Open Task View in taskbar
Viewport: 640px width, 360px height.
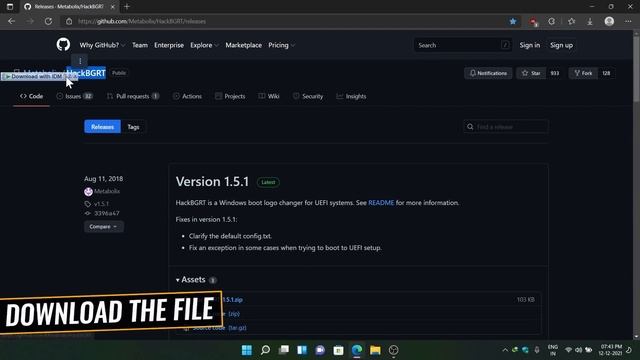point(284,350)
